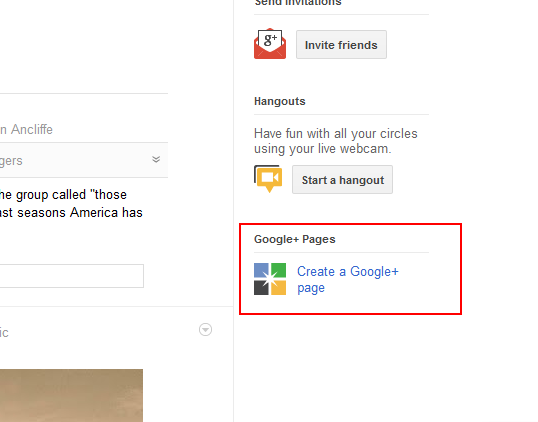
Task: Start a hangout with the button
Action: pyautogui.click(x=342, y=180)
